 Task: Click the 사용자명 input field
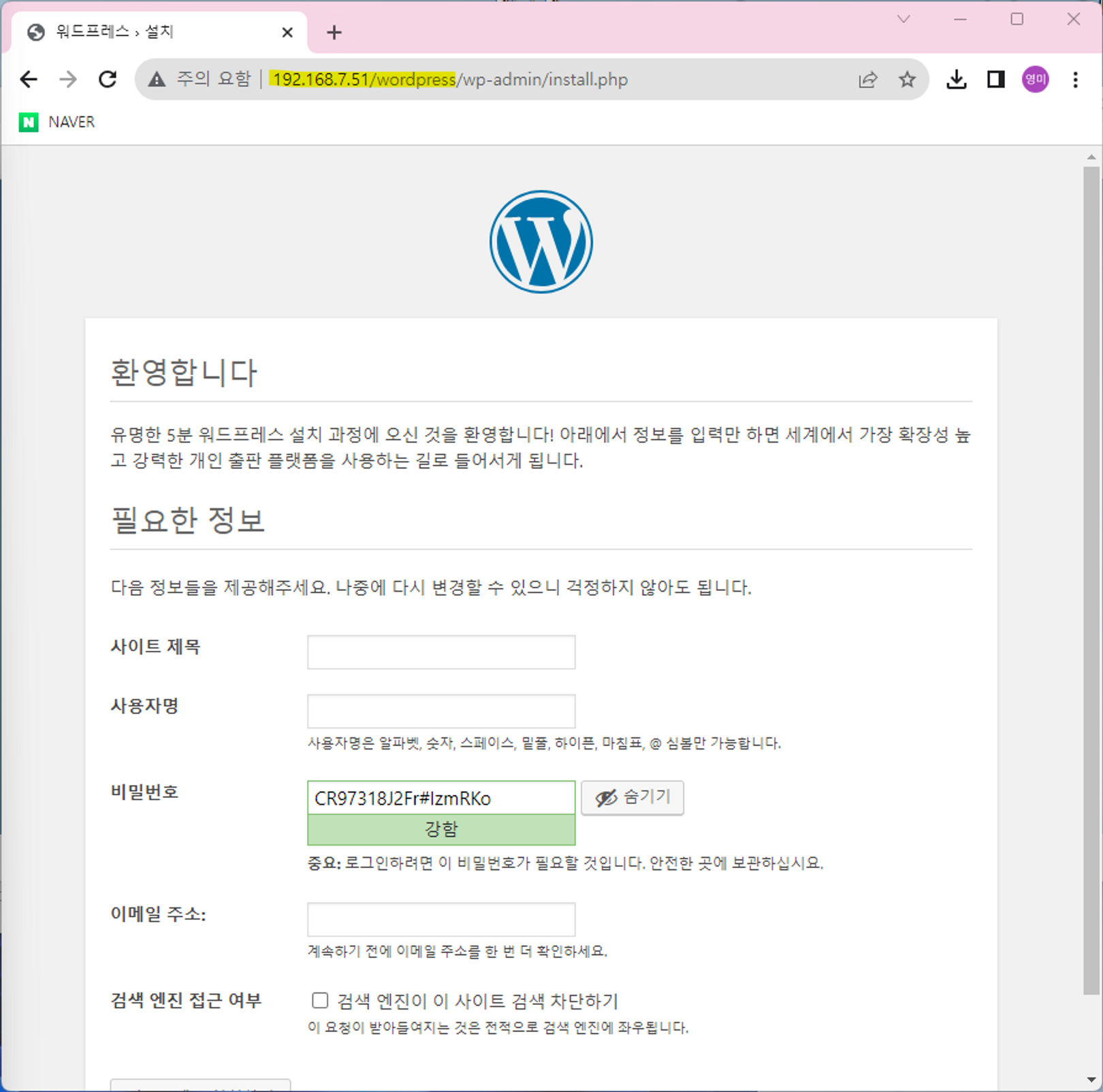tap(441, 711)
